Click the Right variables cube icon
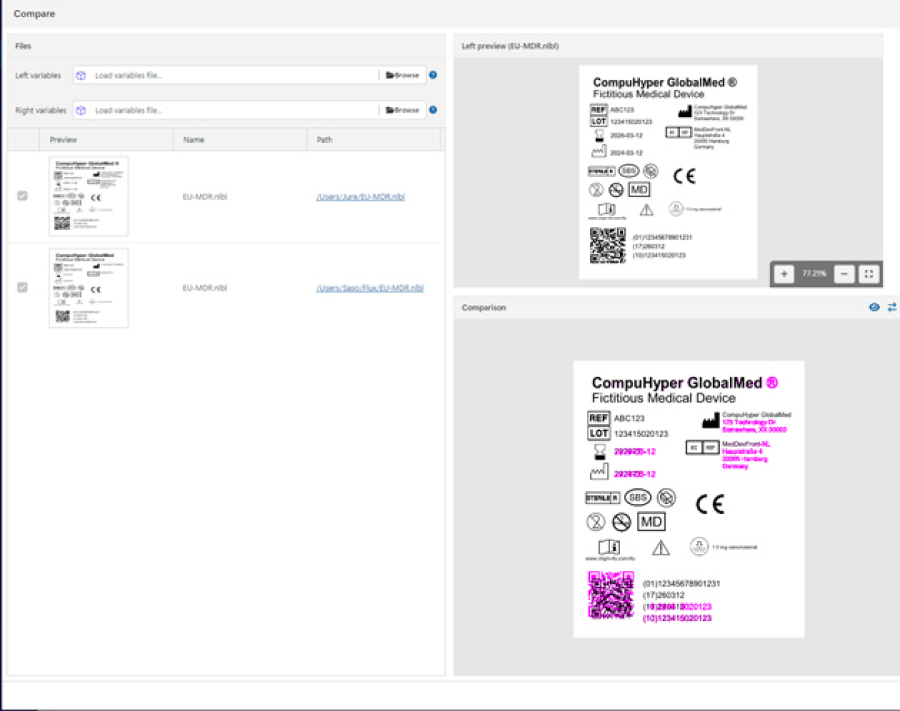This screenshot has height=711, width=900. (81, 110)
